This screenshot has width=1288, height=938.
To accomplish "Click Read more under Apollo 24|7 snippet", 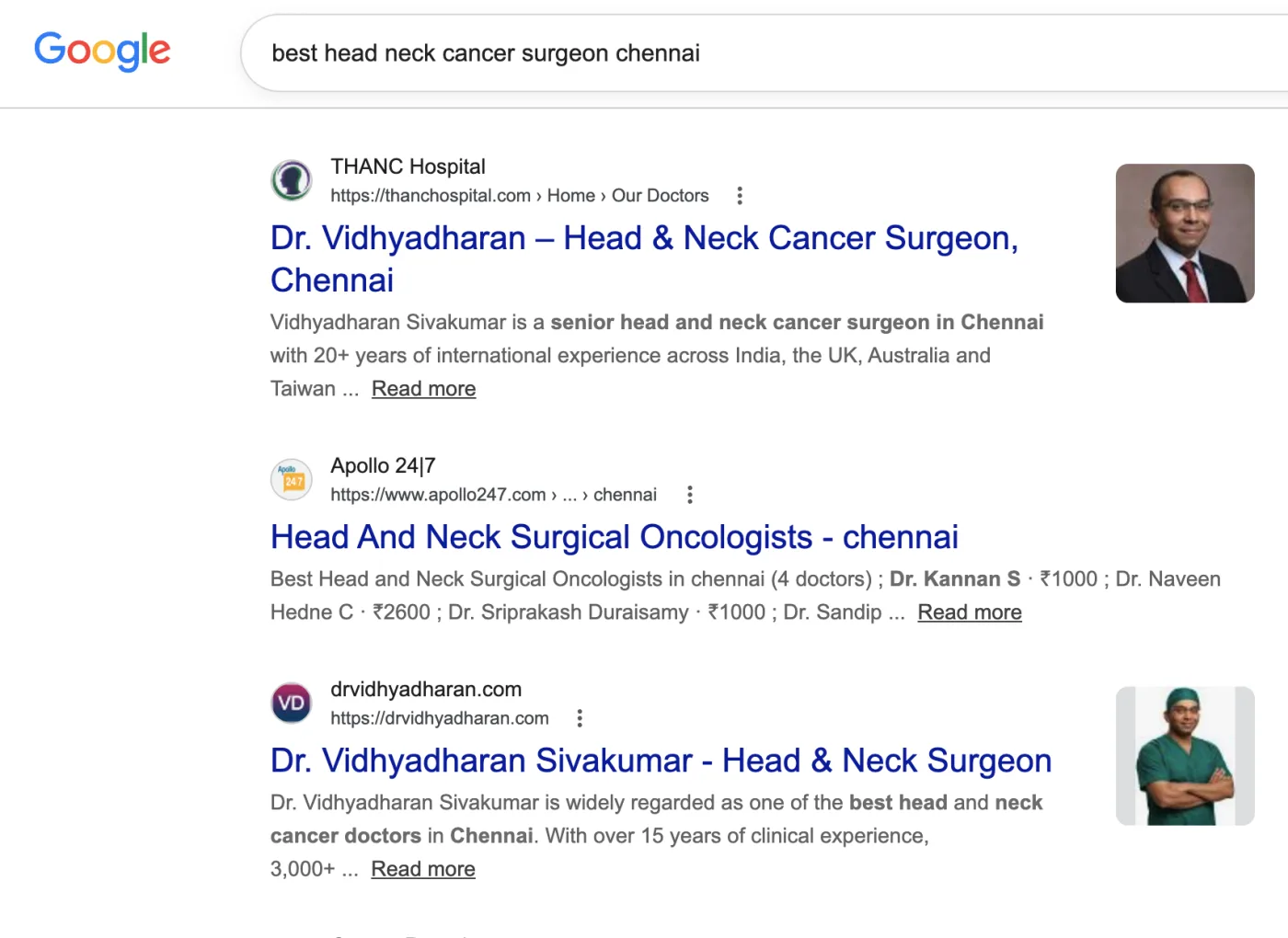I will [x=970, y=612].
